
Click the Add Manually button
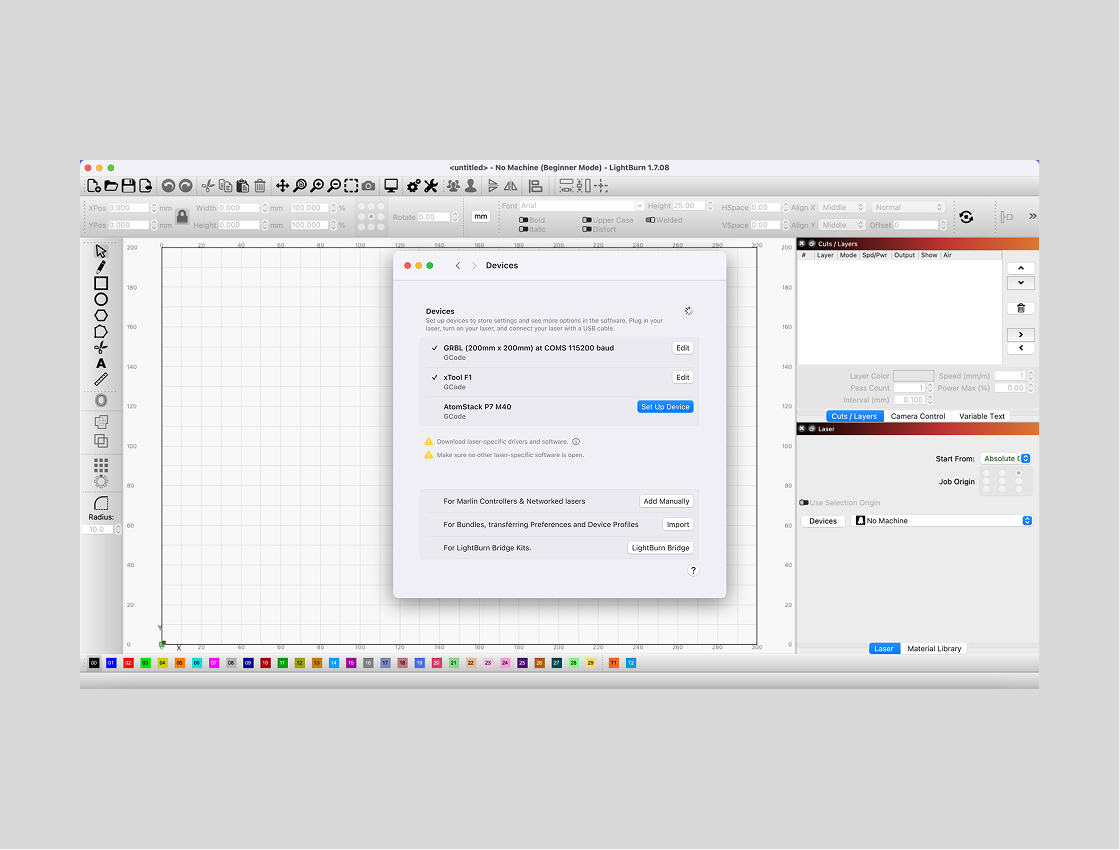(x=666, y=501)
